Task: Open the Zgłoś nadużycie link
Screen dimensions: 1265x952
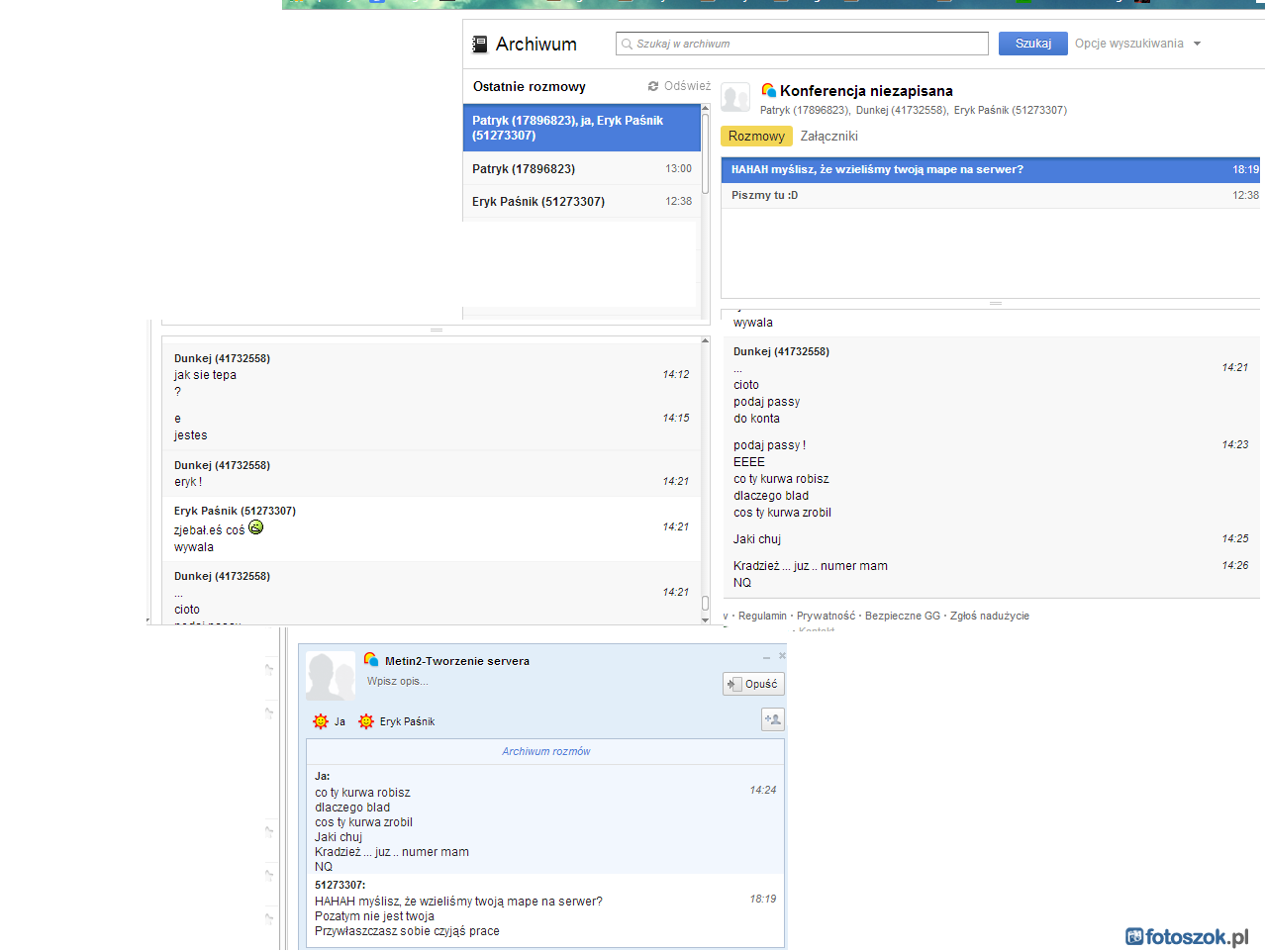Action: click(x=990, y=616)
